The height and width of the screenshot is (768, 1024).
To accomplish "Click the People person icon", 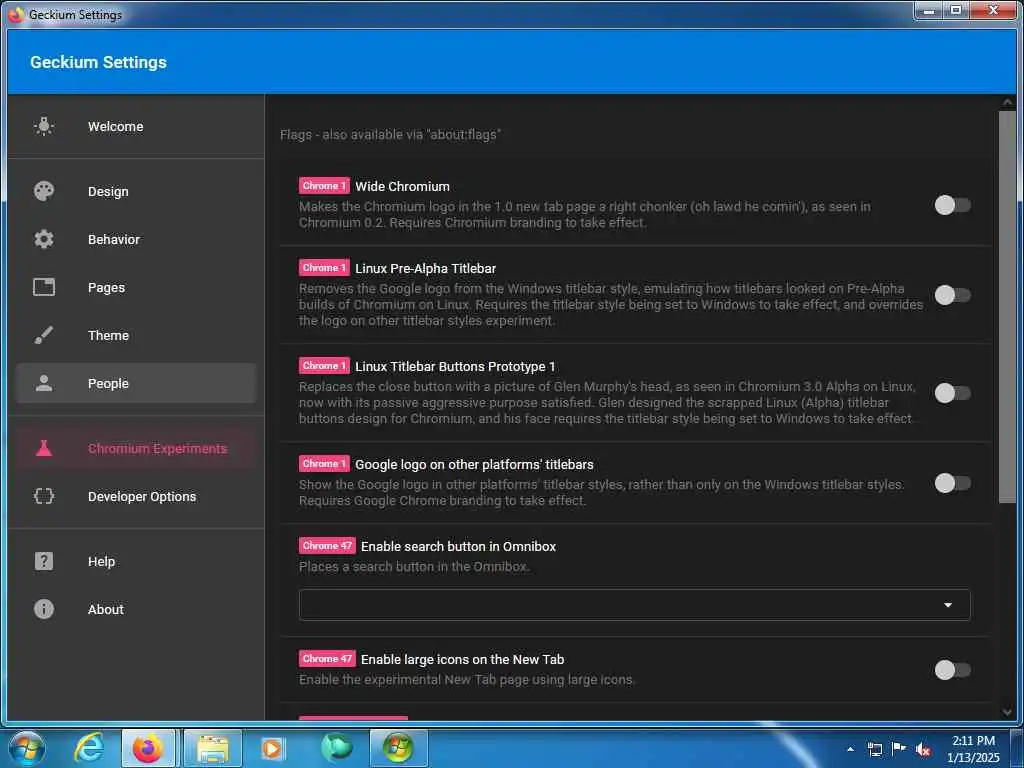I will click(x=44, y=383).
